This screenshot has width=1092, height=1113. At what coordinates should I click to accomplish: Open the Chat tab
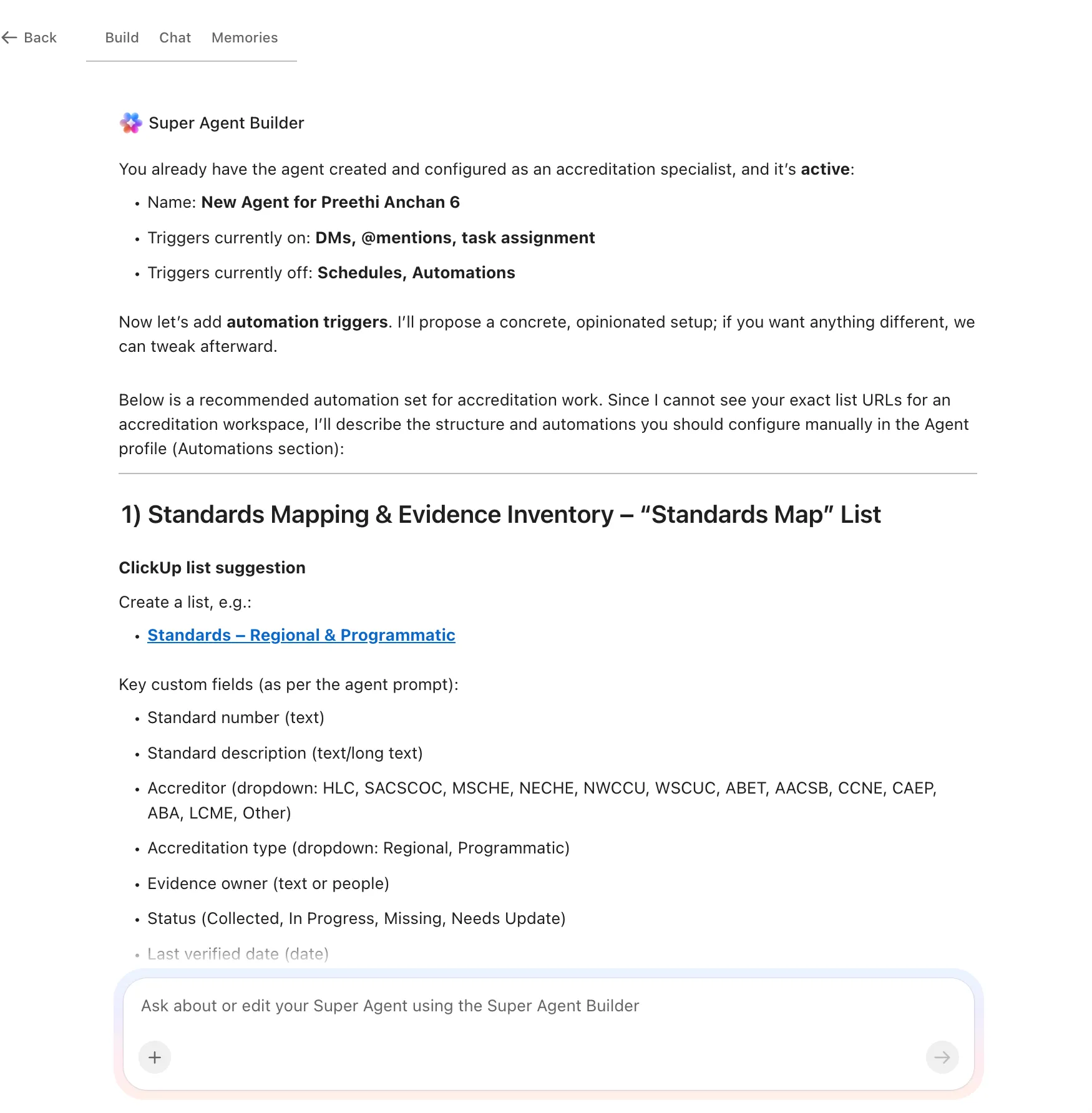175,38
